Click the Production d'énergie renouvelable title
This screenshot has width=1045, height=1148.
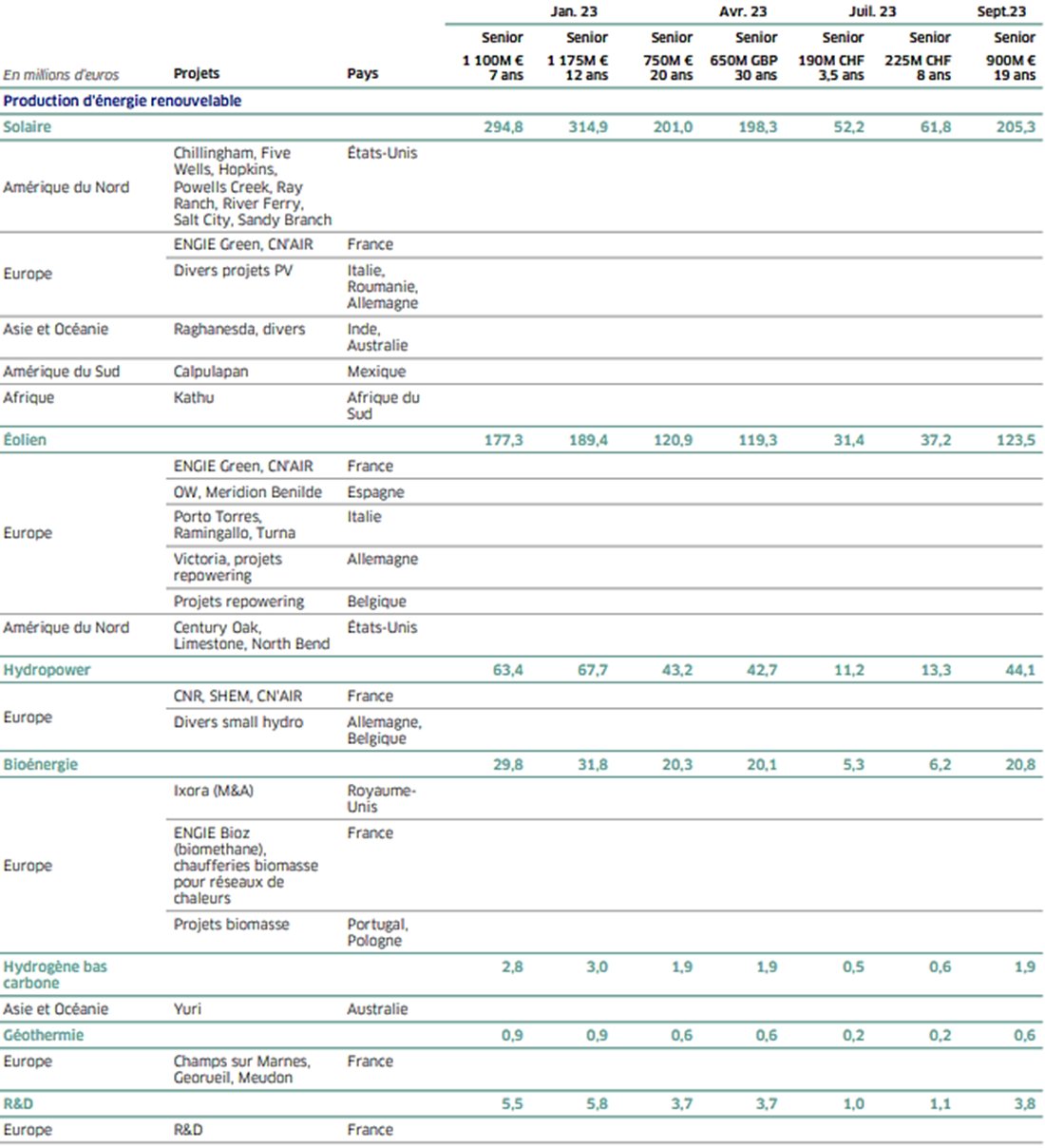pos(122,101)
